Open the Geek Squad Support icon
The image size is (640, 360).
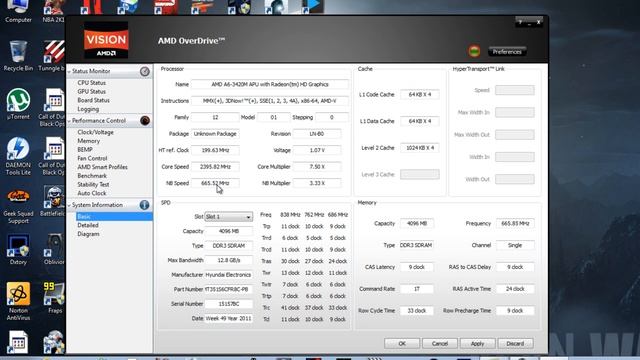pyautogui.click(x=18, y=206)
